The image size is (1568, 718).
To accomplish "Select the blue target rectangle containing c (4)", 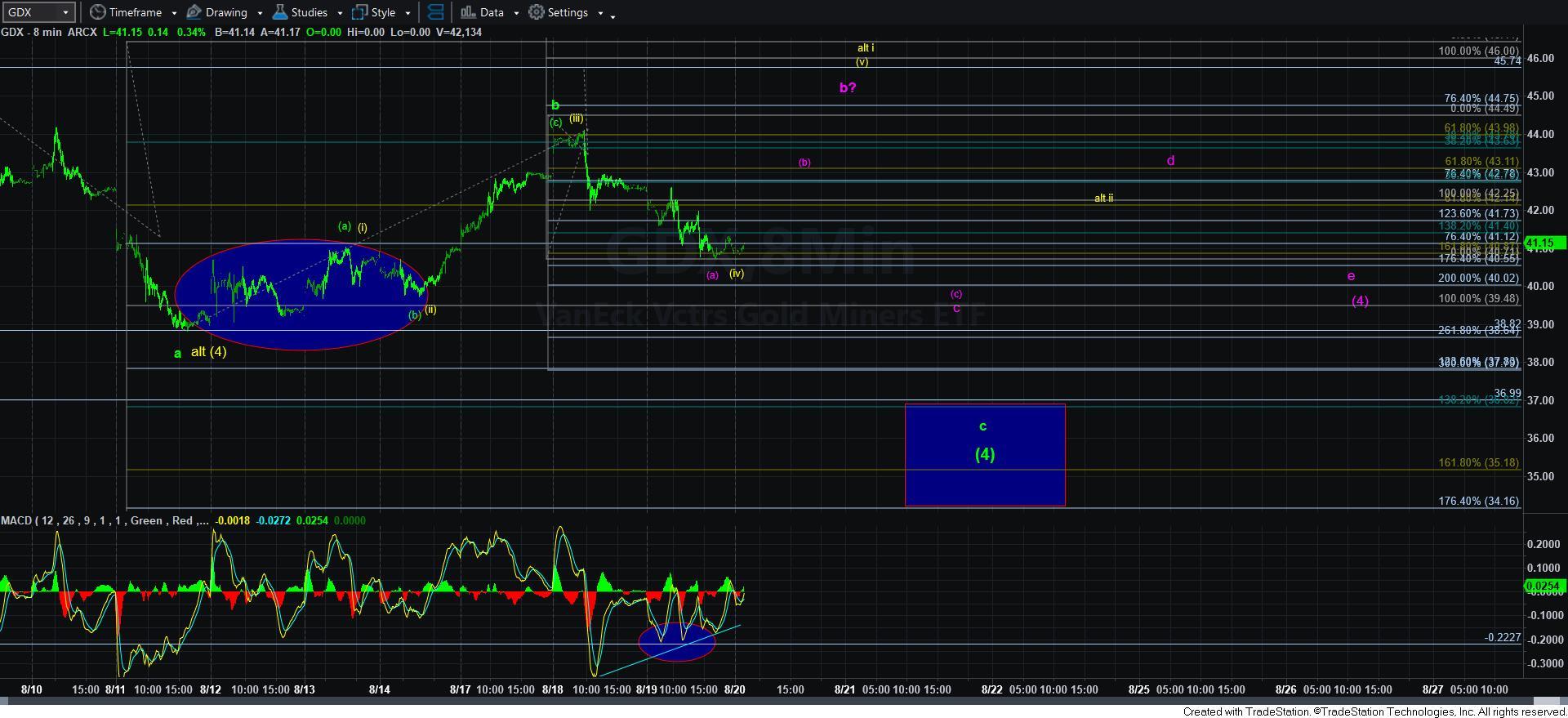I will coord(985,455).
